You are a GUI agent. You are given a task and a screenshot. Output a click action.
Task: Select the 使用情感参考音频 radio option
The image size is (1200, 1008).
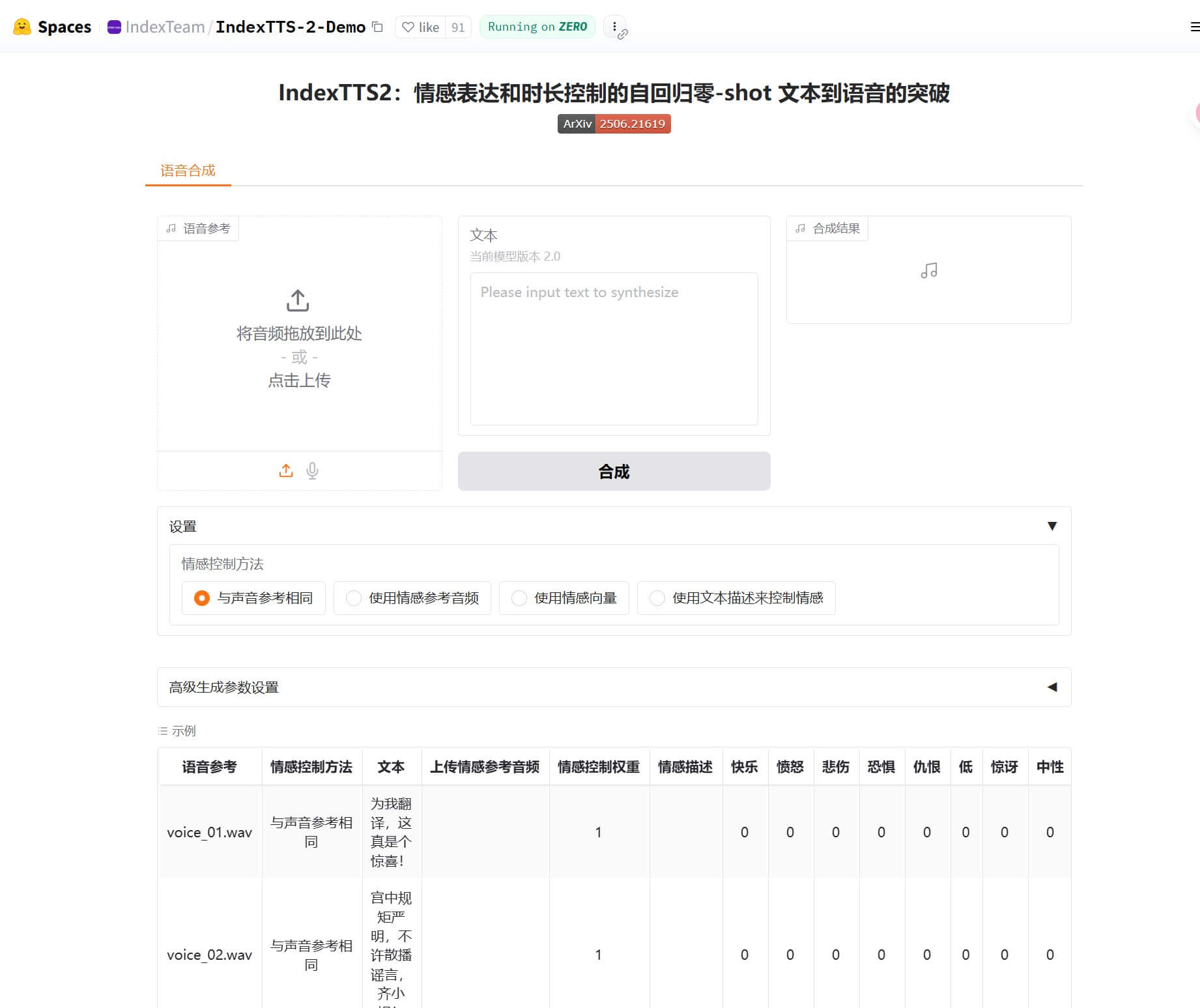pos(354,598)
